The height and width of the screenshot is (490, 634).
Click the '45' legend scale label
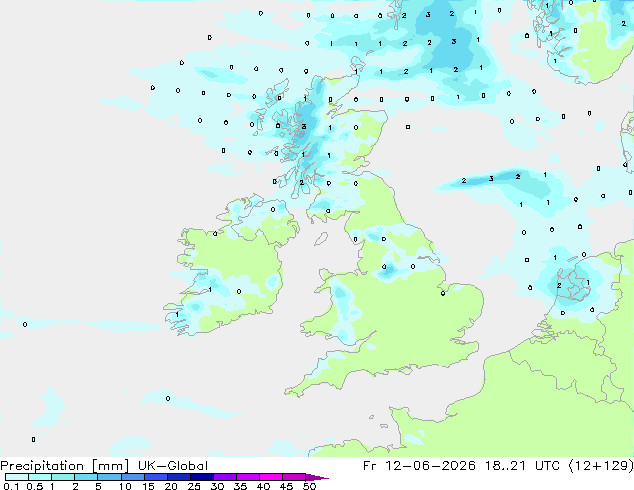286,486
